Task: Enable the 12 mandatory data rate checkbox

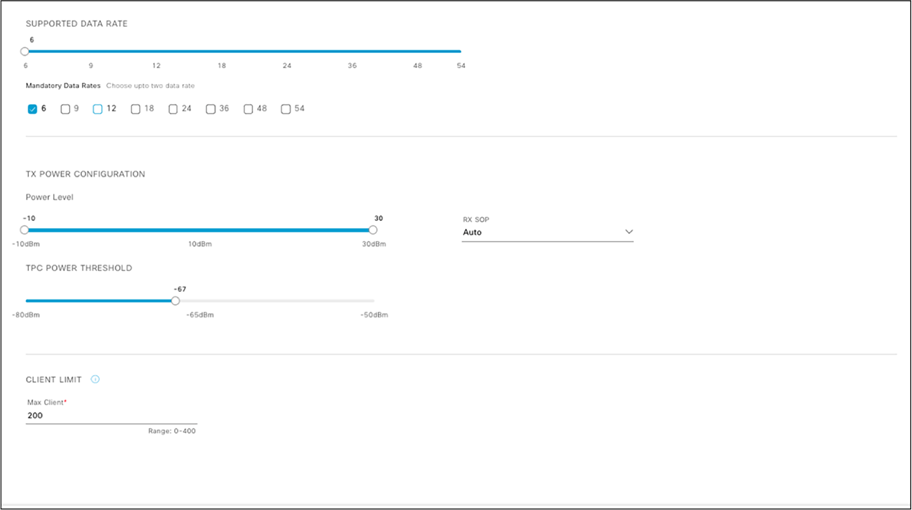Action: coord(98,109)
